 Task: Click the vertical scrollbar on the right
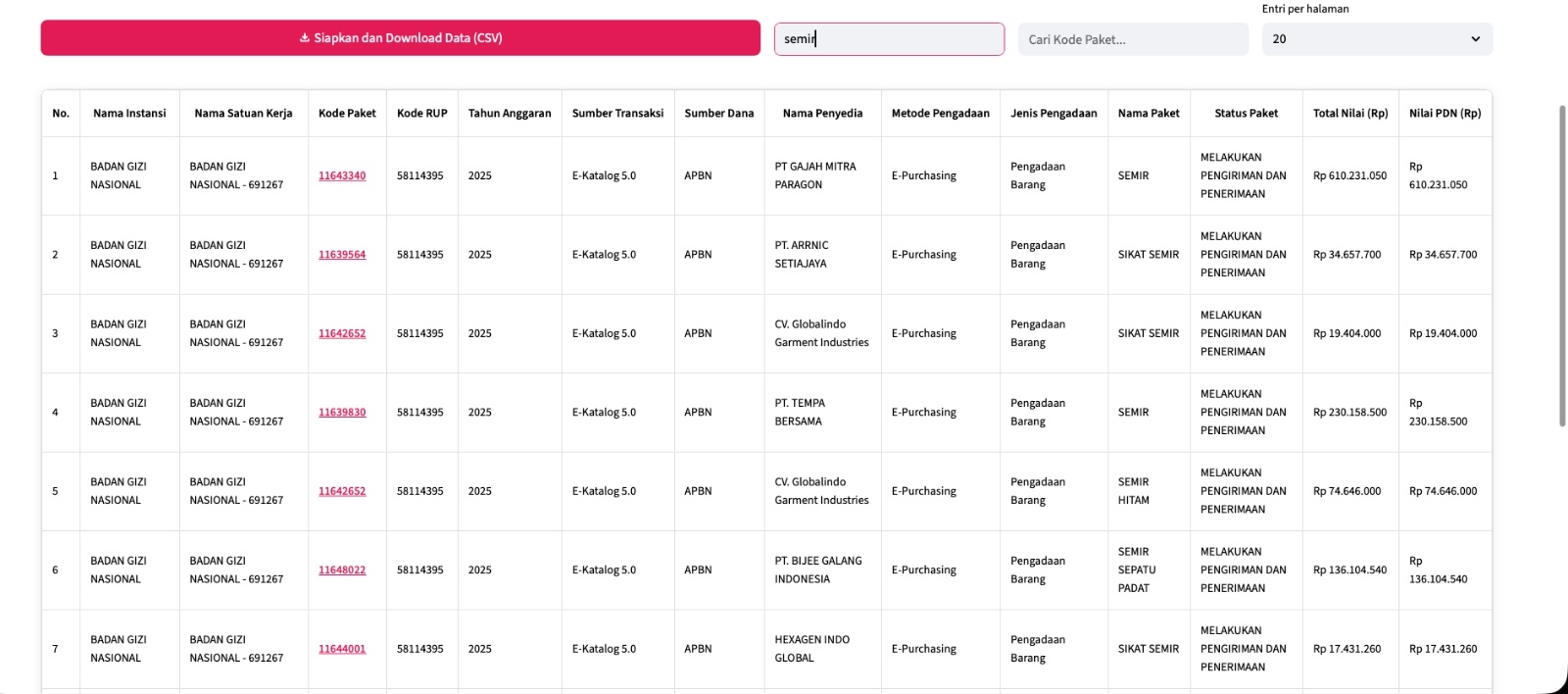tap(1562, 265)
